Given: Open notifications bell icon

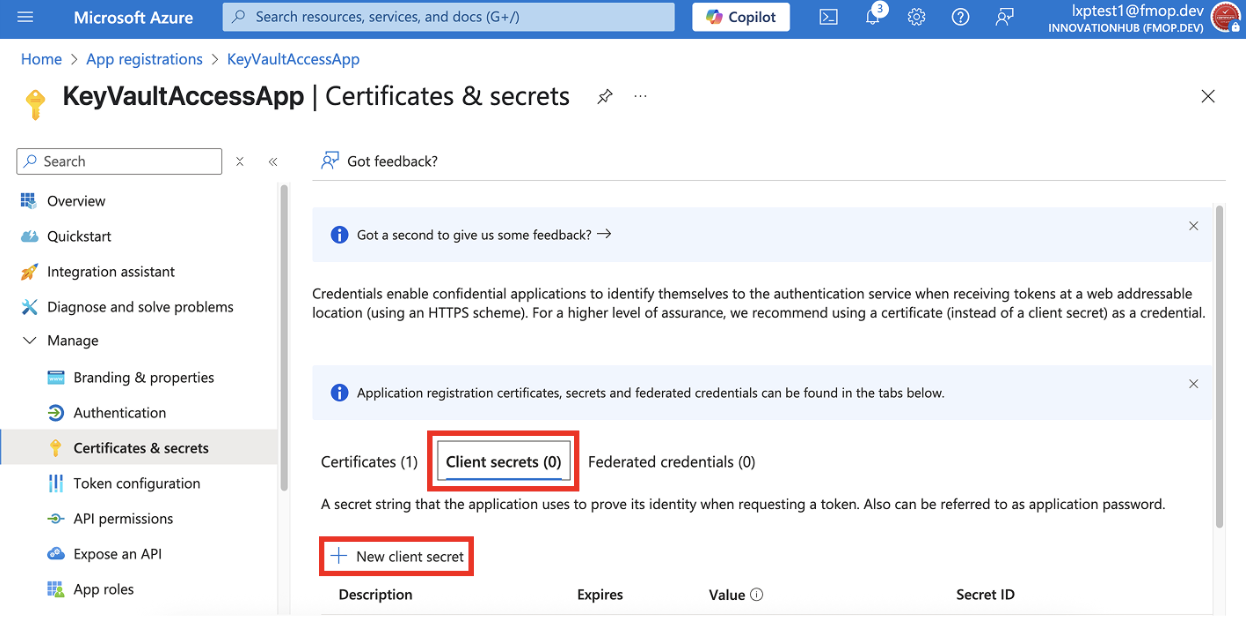Looking at the screenshot, I should [873, 17].
